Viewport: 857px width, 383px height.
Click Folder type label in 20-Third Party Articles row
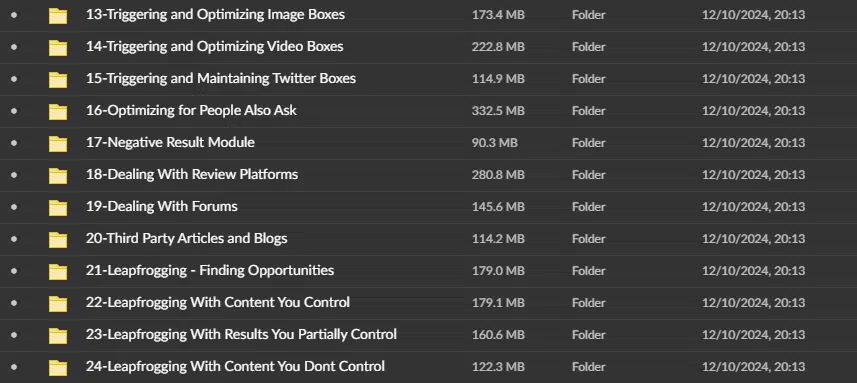[589, 239]
